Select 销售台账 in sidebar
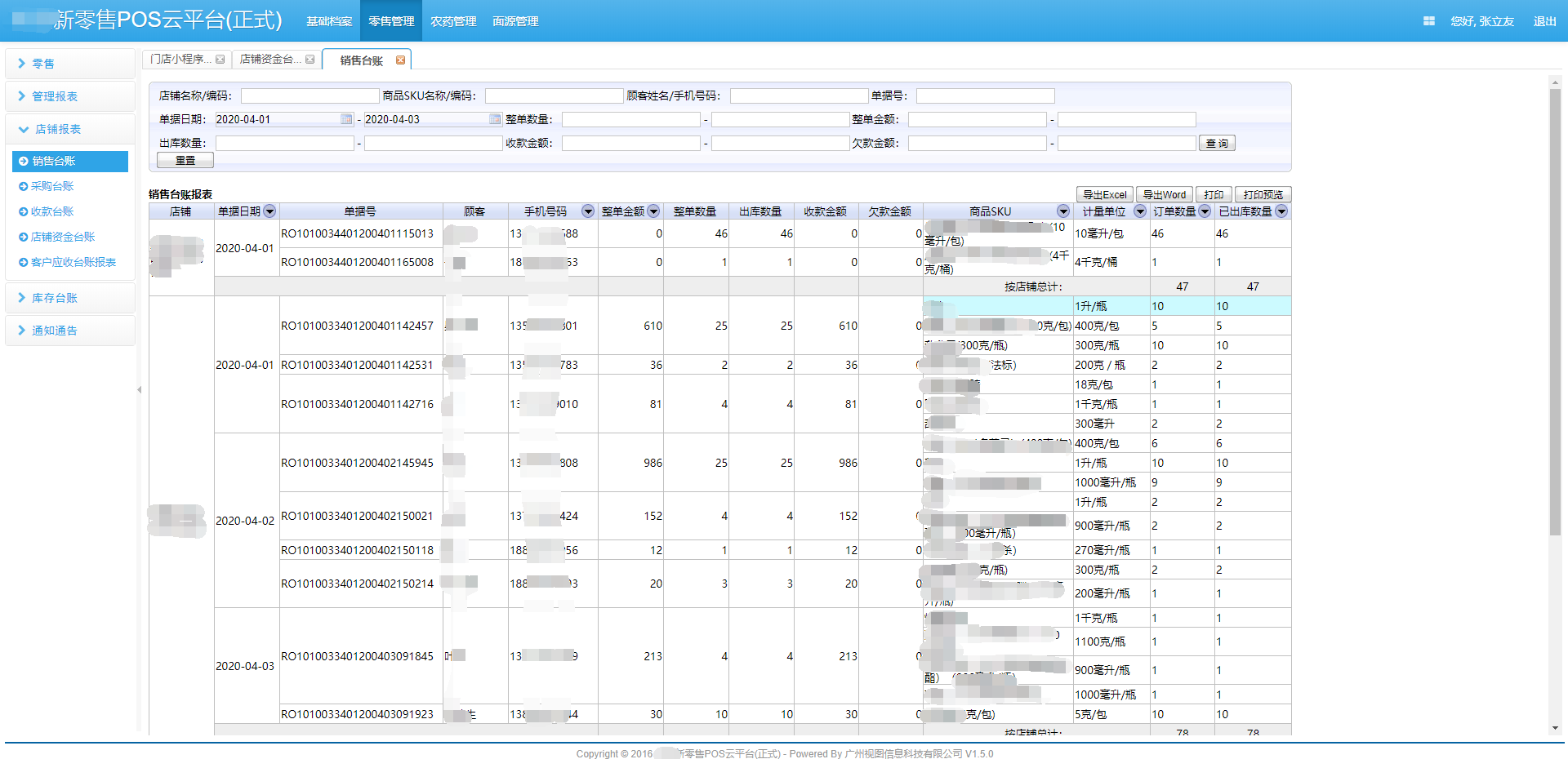 tap(70, 161)
